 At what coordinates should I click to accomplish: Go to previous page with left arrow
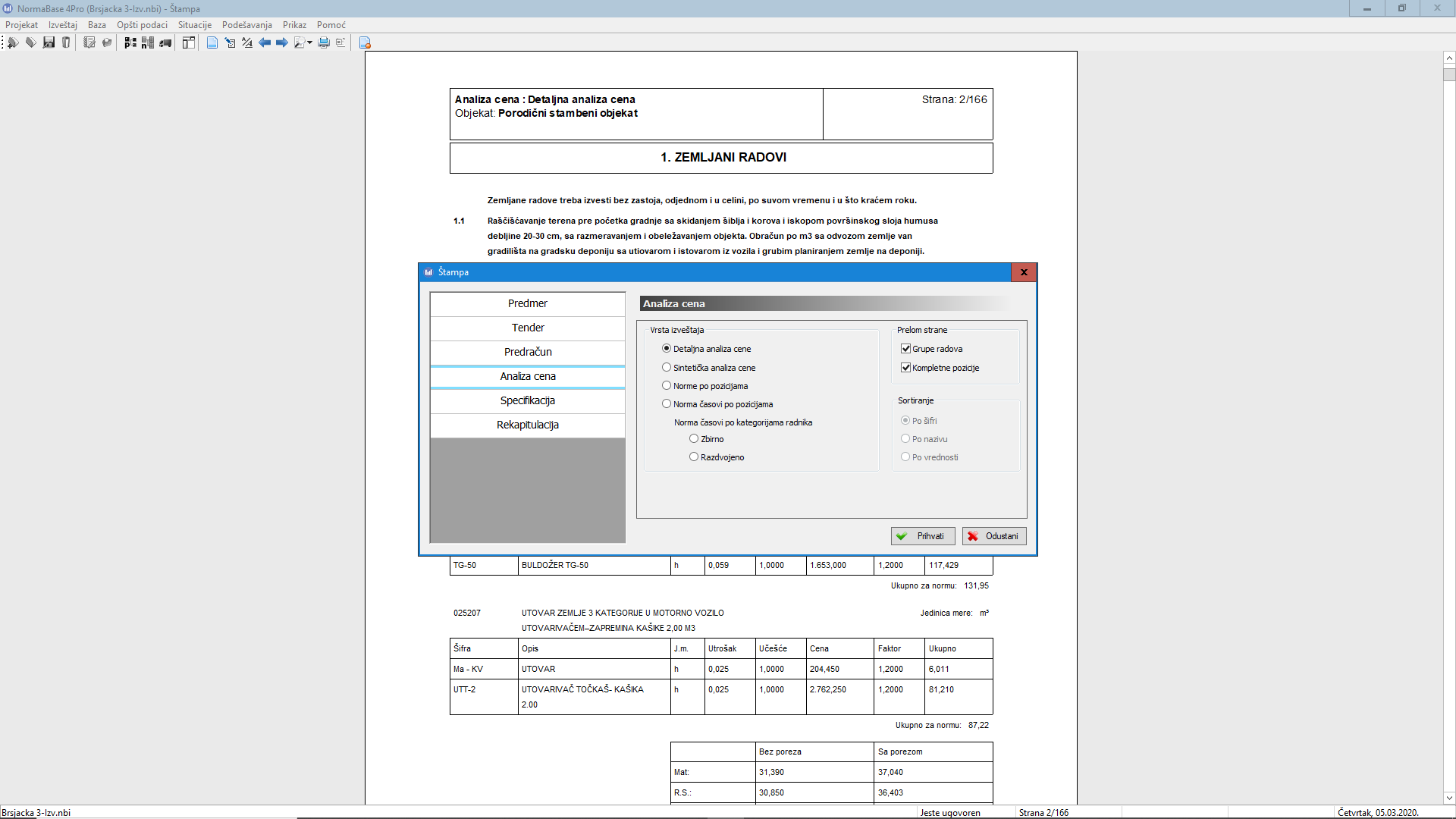point(265,42)
